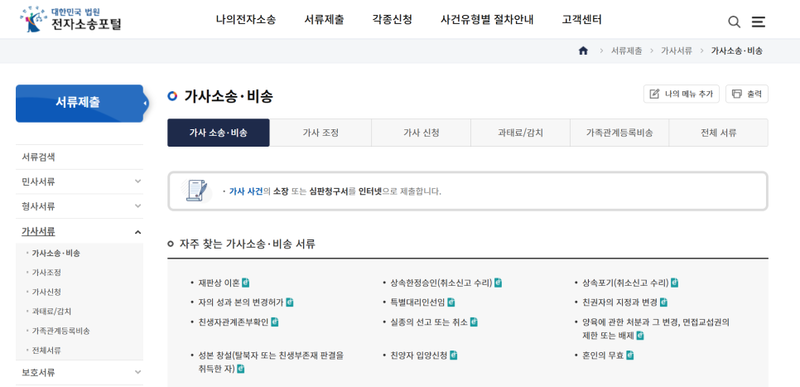Screen dimensions: 800x387
Task: Open the 상속포기(취소신고 수리) document link
Action: coord(625,282)
